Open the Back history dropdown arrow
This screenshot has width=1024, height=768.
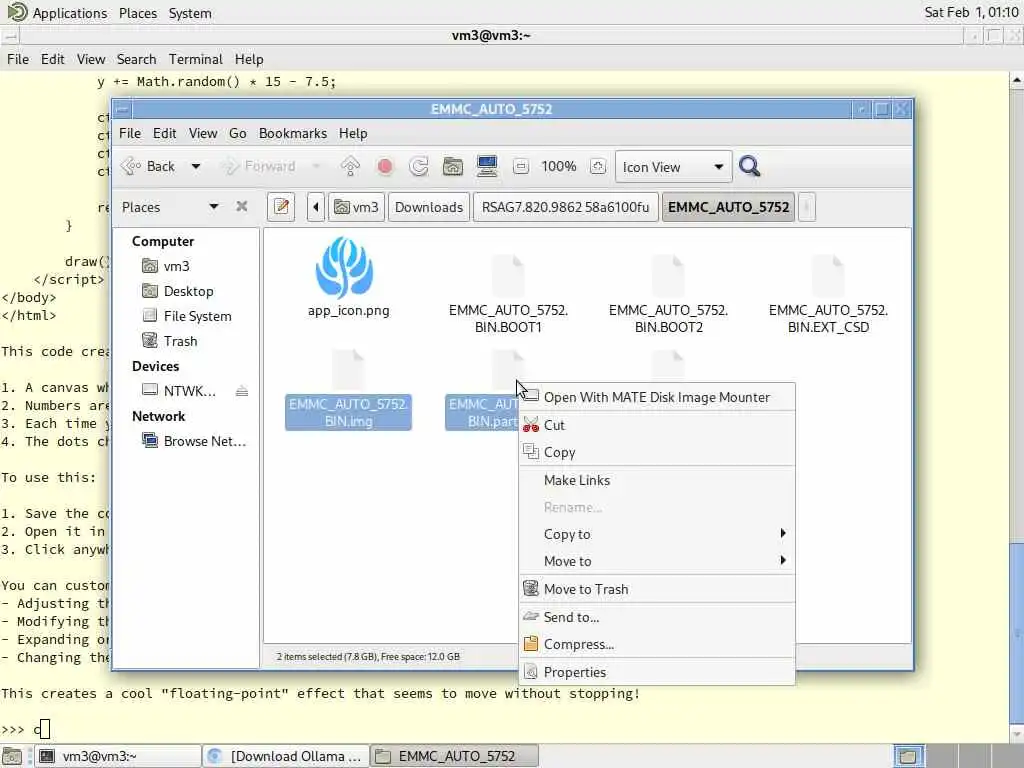(195, 167)
